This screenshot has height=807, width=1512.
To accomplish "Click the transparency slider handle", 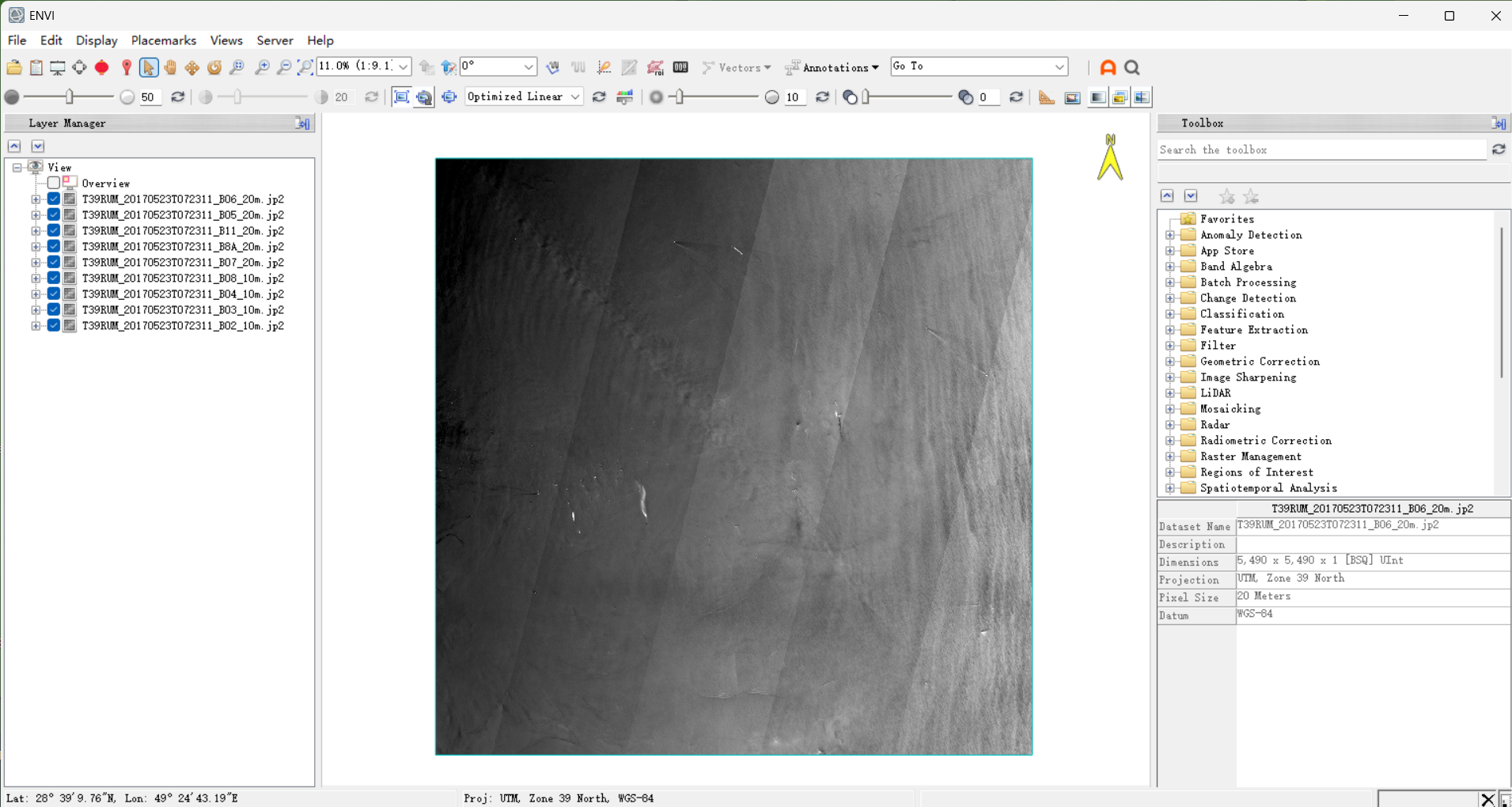I will point(866,97).
